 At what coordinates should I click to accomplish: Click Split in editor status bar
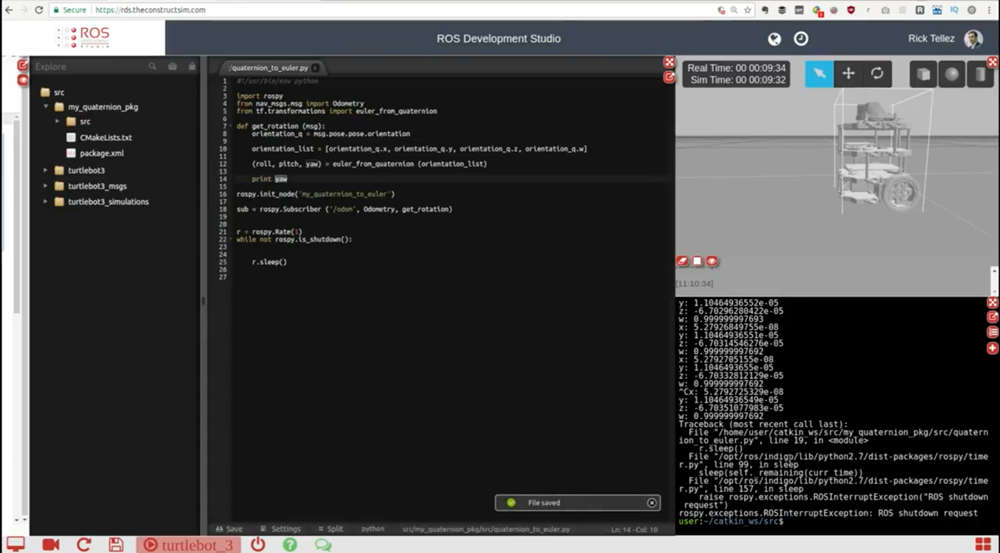click(330, 529)
